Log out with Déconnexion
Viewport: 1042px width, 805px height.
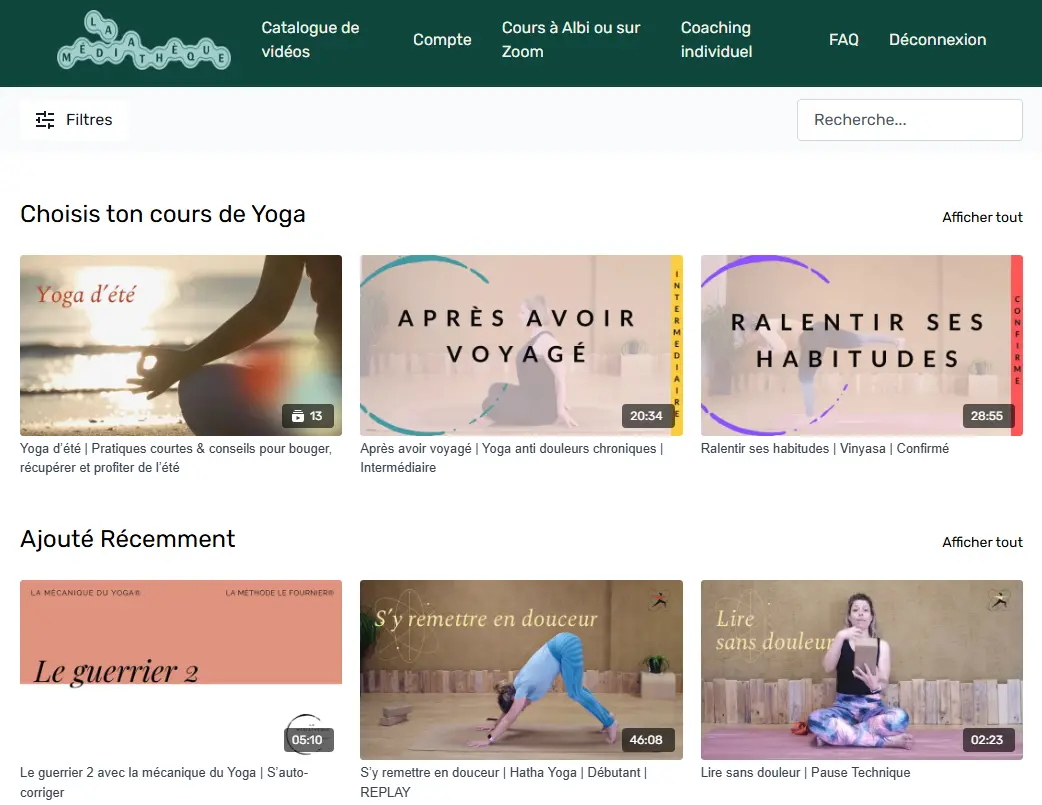tap(938, 39)
